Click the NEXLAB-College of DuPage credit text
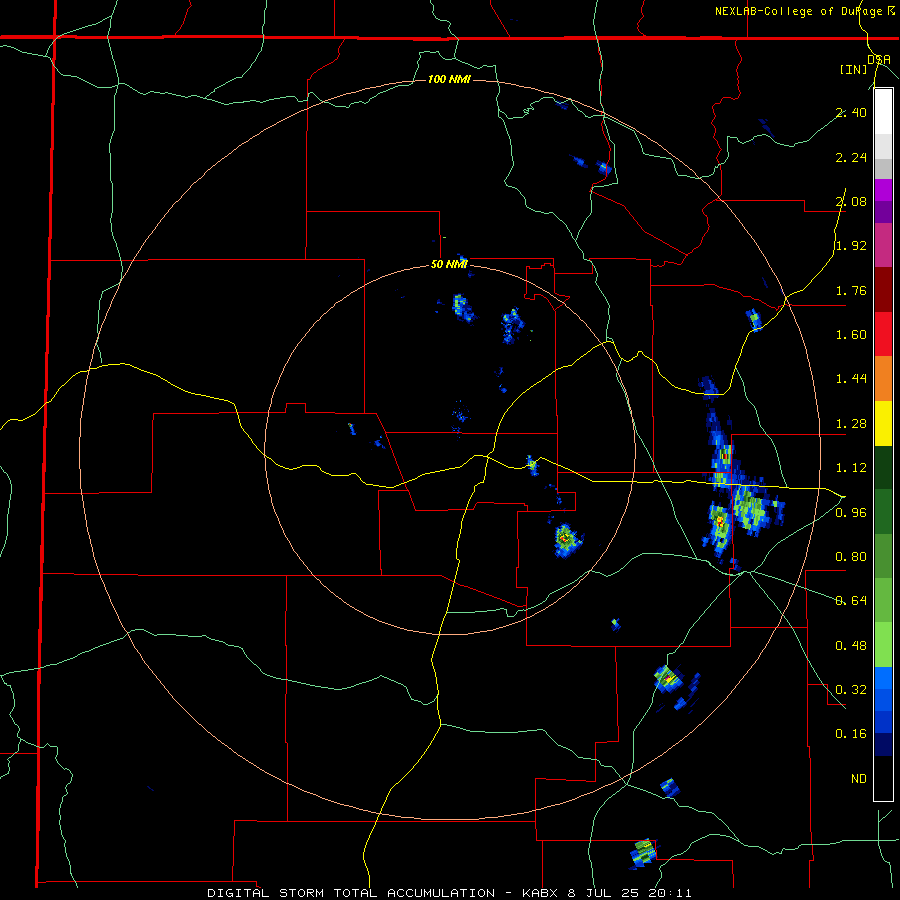 (804, 11)
